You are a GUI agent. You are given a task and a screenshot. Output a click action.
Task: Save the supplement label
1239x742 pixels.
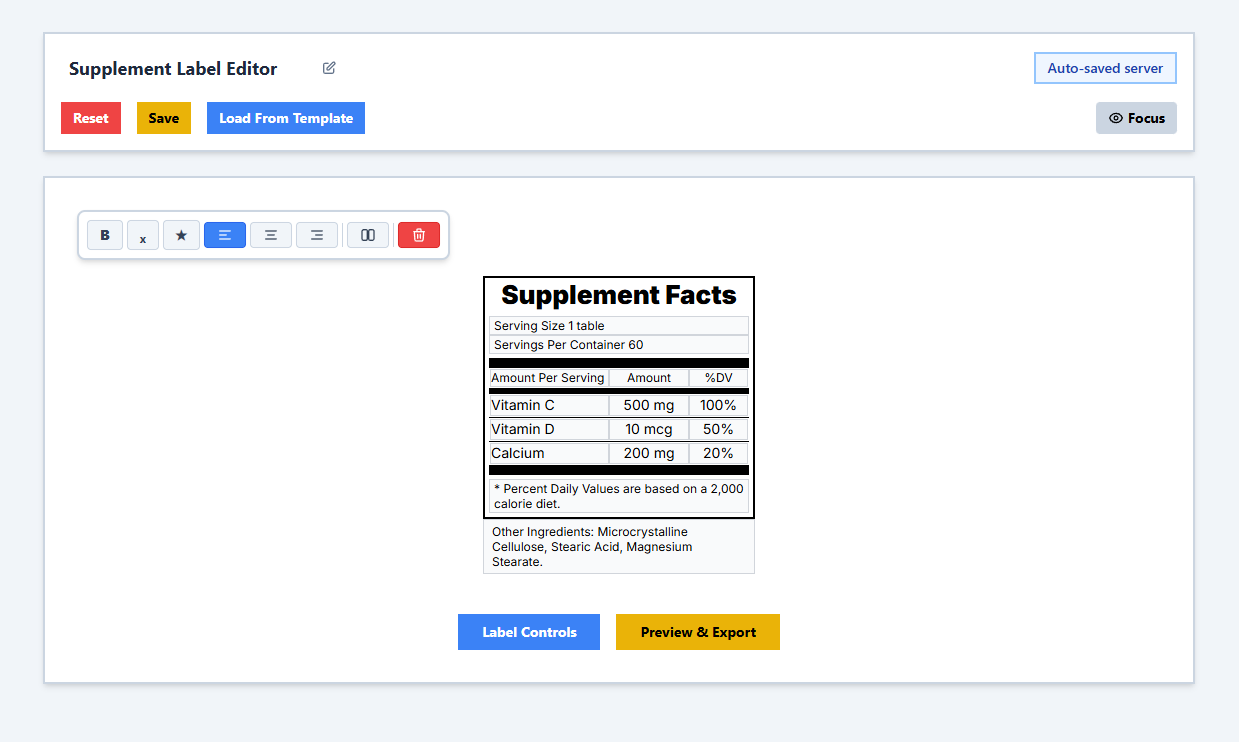point(164,118)
